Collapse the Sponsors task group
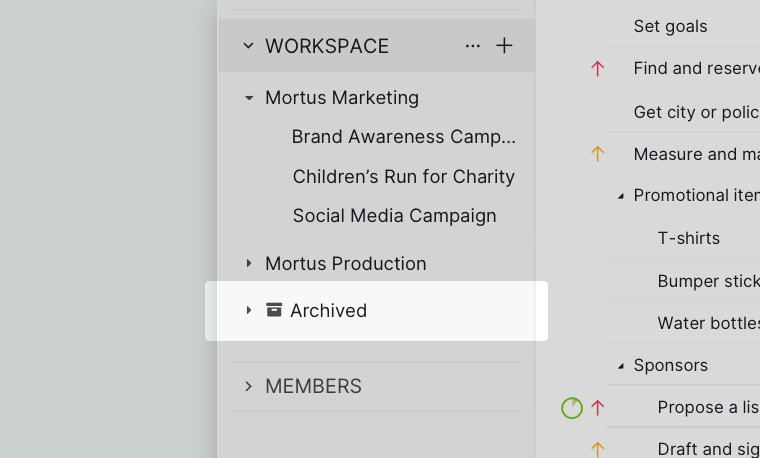 (x=620, y=366)
